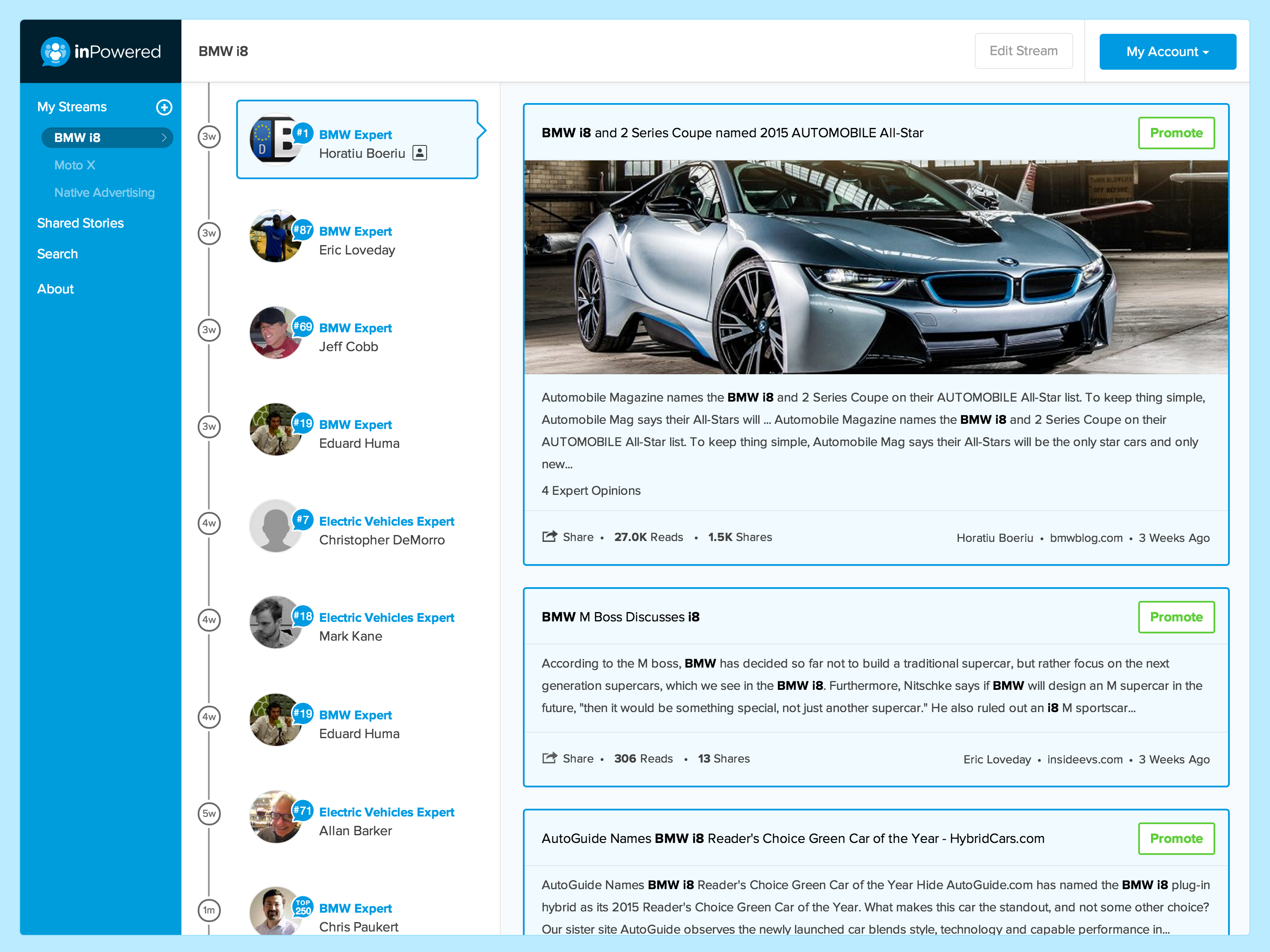This screenshot has width=1270, height=952.
Task: Click author Horatiu Boeriu in article footer
Action: tap(994, 538)
